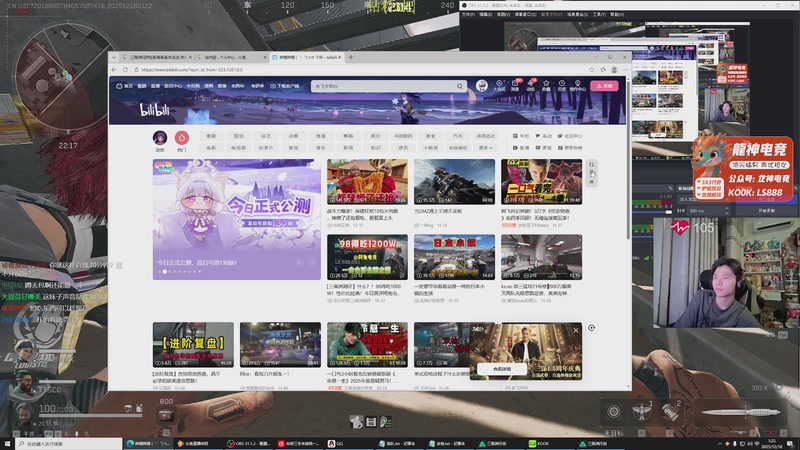Open the 日本小镇 video thumbnail
This screenshot has width=800, height=450.
point(454,257)
